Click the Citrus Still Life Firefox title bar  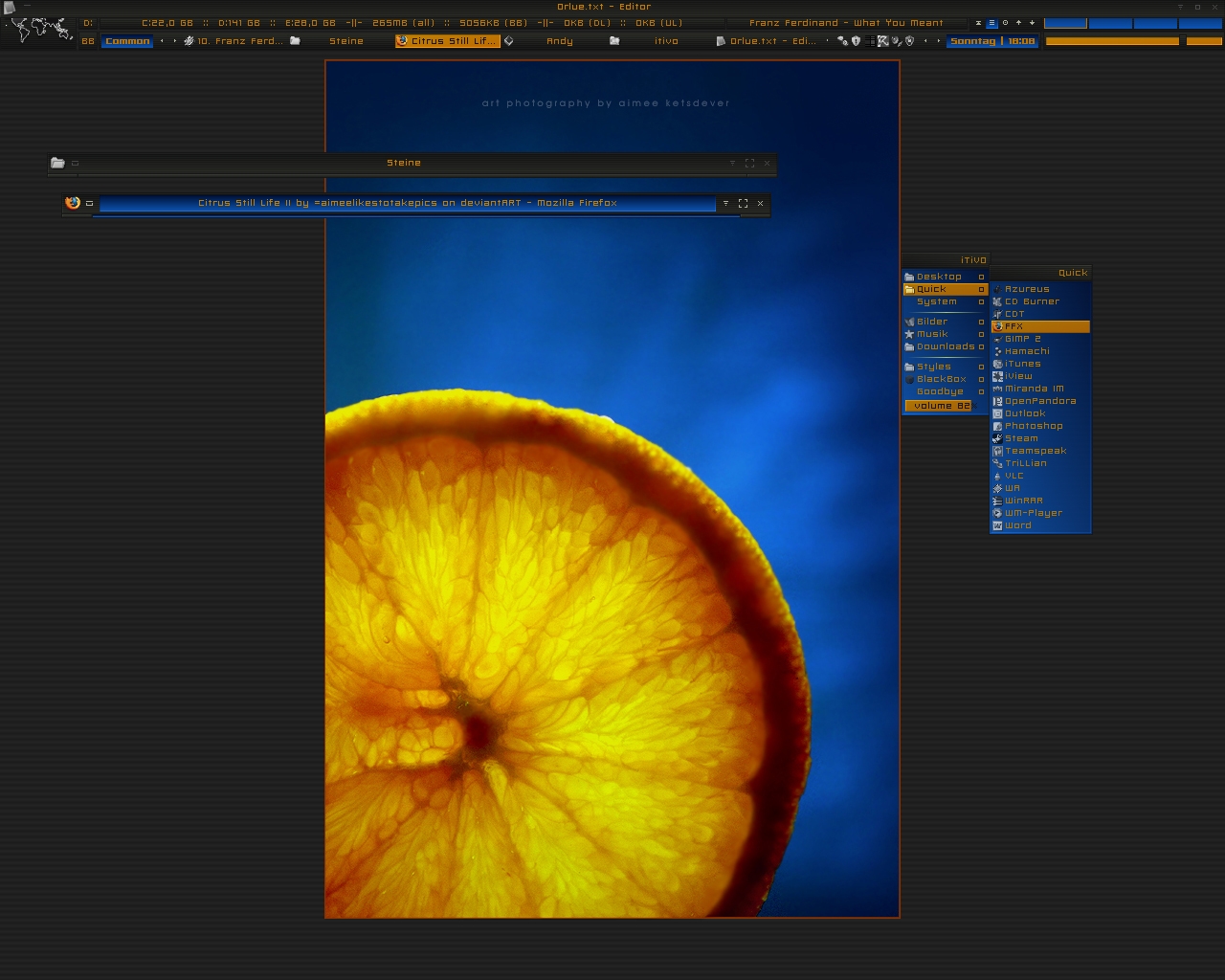[x=407, y=203]
